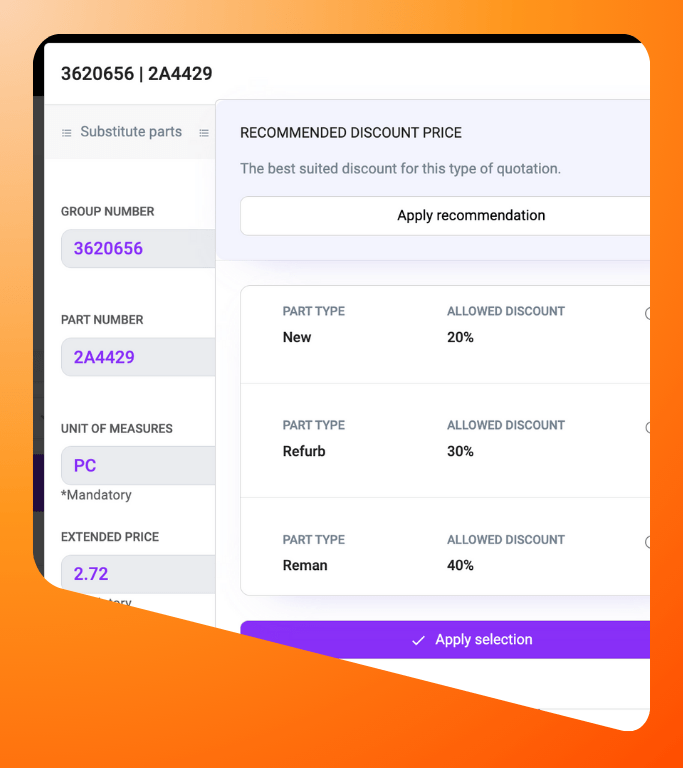Click the 30% allowed discount value
Image resolution: width=683 pixels, height=768 pixels.
click(x=460, y=451)
